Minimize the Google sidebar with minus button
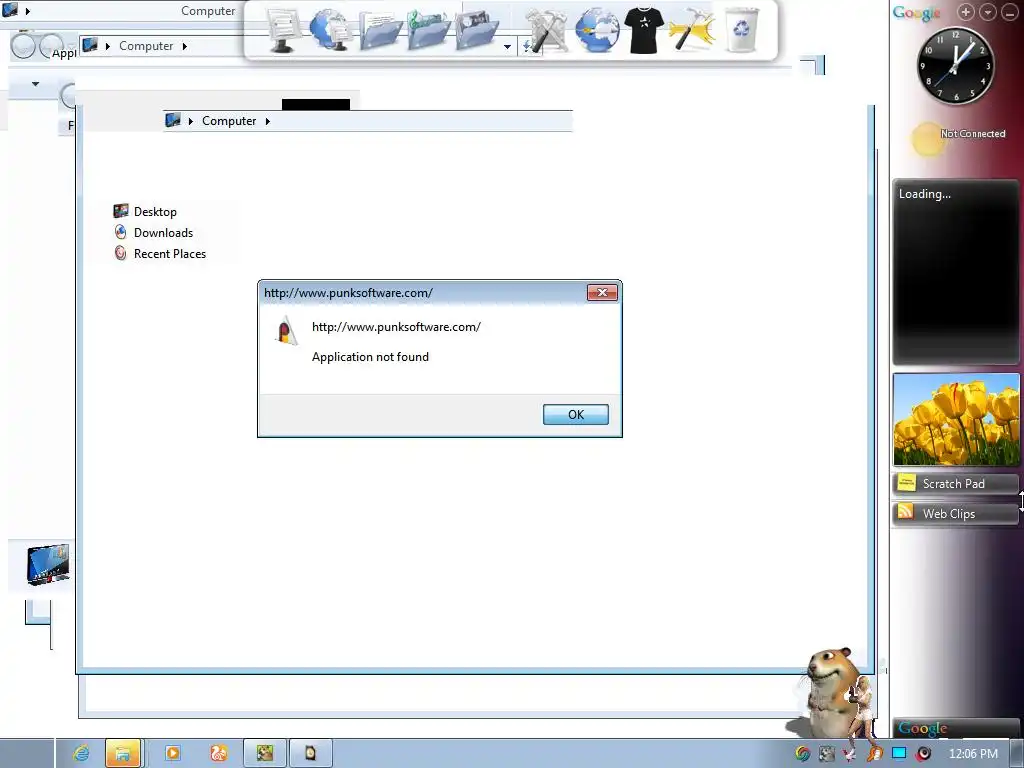The height and width of the screenshot is (768, 1024). (x=1010, y=12)
